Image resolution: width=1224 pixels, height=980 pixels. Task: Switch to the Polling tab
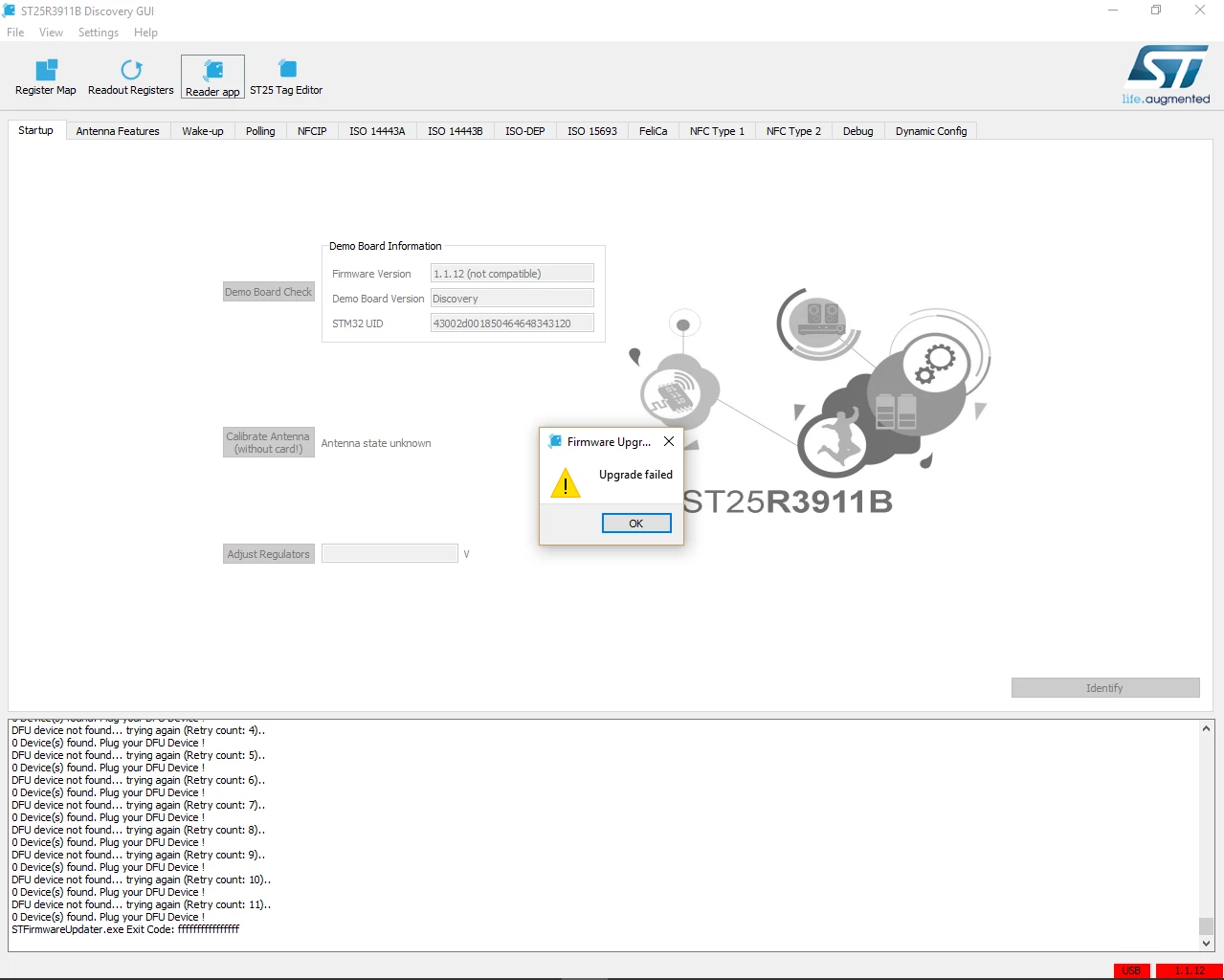[x=260, y=131]
